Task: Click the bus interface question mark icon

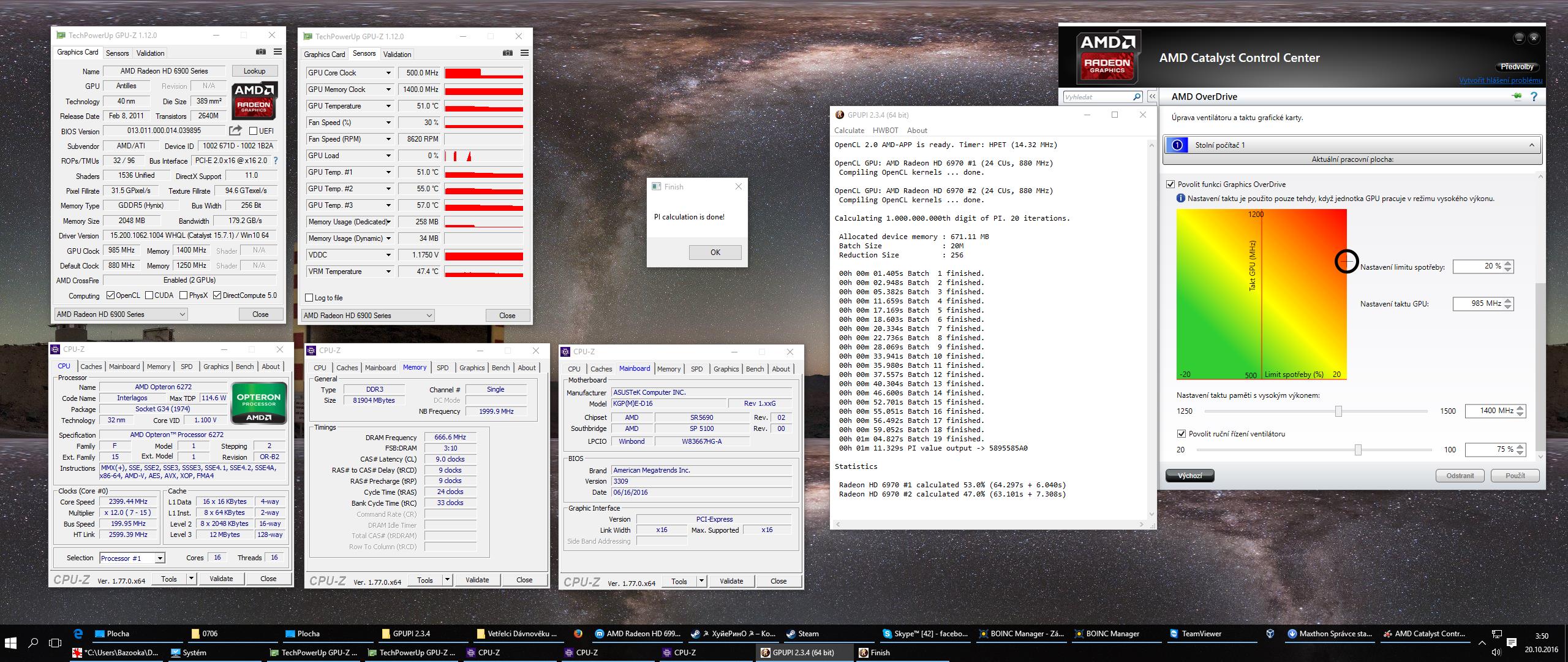Action: pyautogui.click(x=276, y=161)
